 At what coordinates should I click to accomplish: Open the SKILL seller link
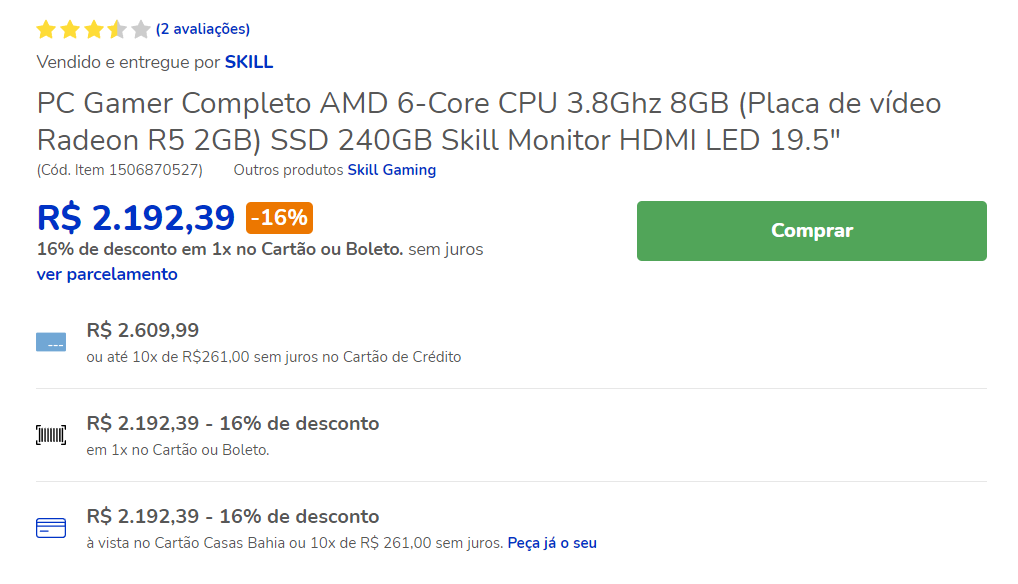[249, 62]
